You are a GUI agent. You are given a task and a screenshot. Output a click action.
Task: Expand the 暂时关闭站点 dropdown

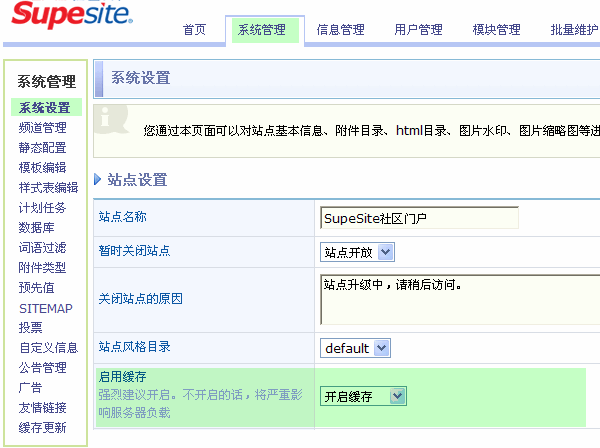coord(355,252)
